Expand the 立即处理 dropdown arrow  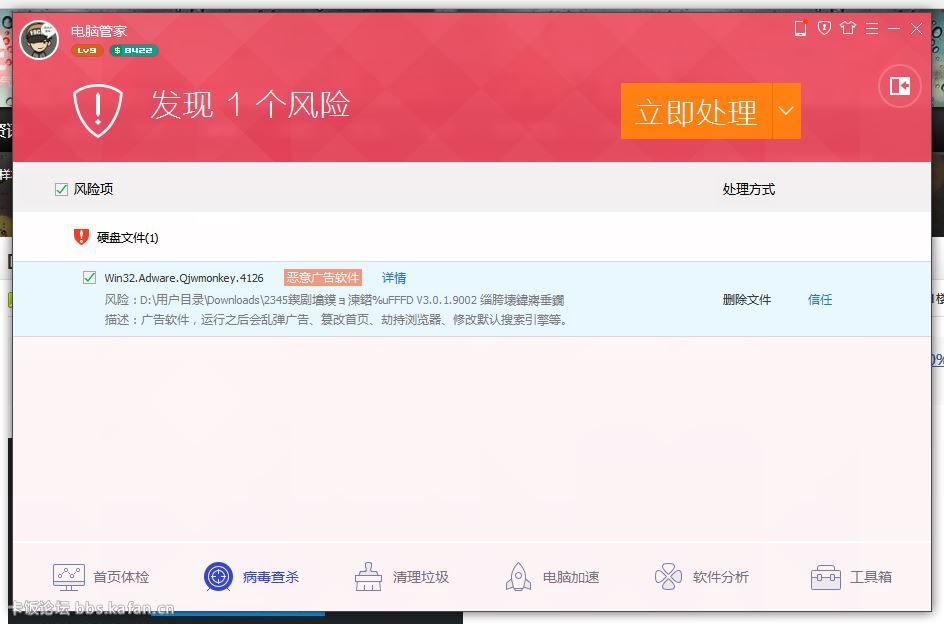(x=786, y=111)
